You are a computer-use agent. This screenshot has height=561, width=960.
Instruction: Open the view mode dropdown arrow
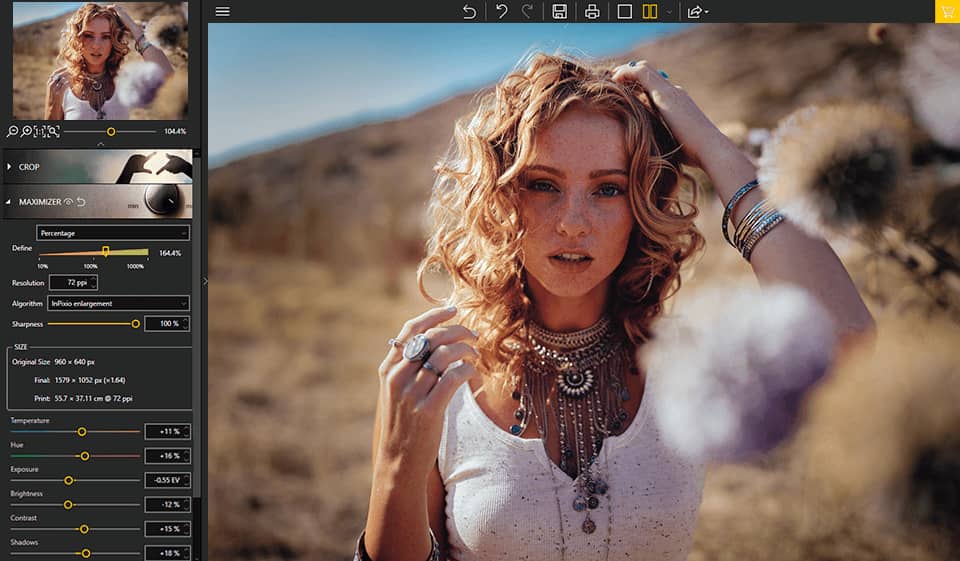coord(669,12)
